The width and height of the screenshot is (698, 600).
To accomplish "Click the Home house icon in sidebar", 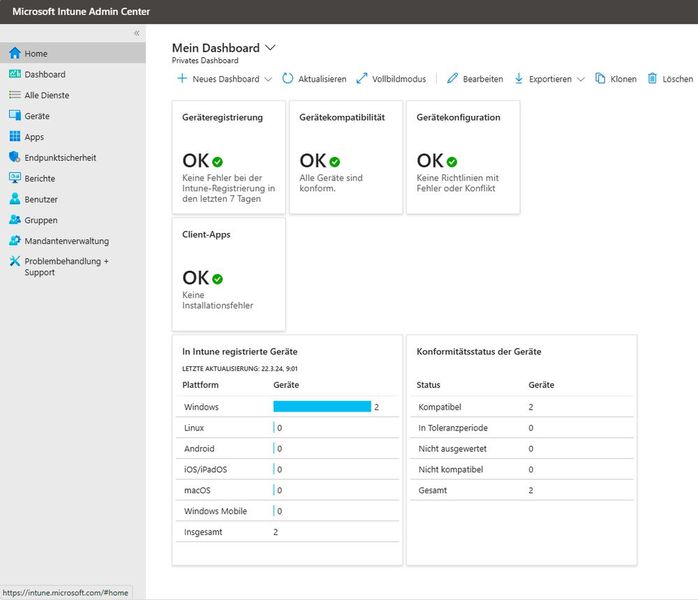I will (15, 53).
